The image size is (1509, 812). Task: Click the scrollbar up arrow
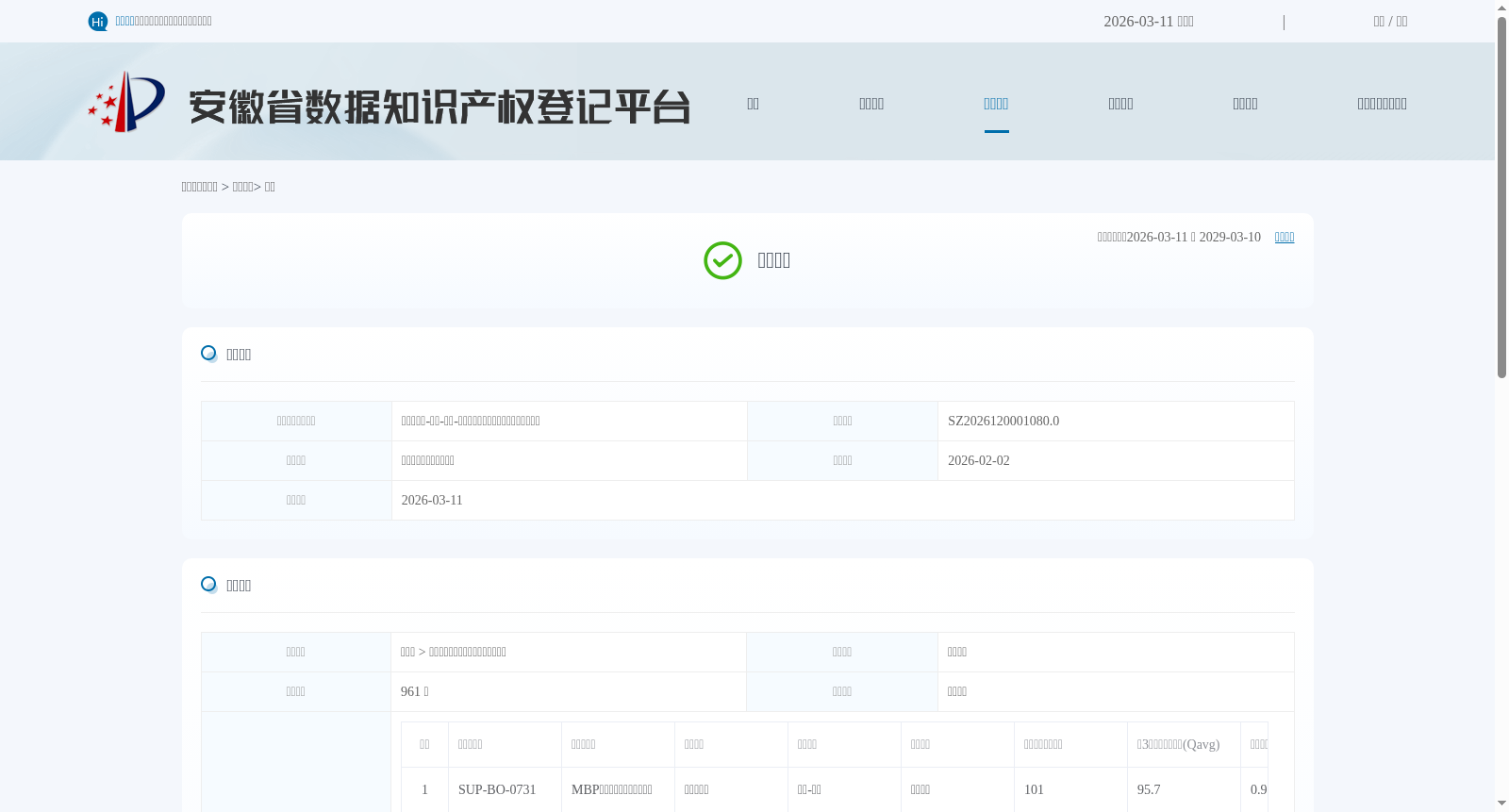(x=1501, y=8)
